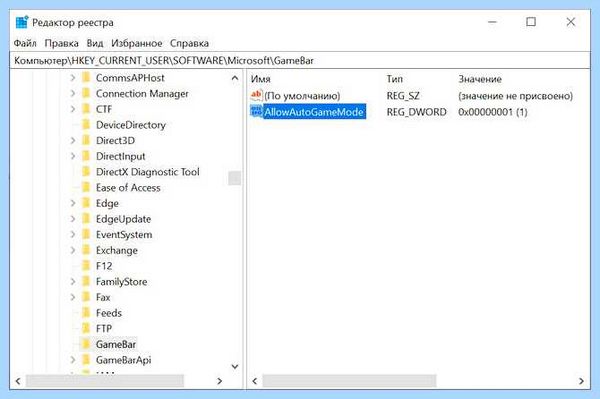Sort by the Тип column header
The width and height of the screenshot is (600, 399).
[x=395, y=79]
